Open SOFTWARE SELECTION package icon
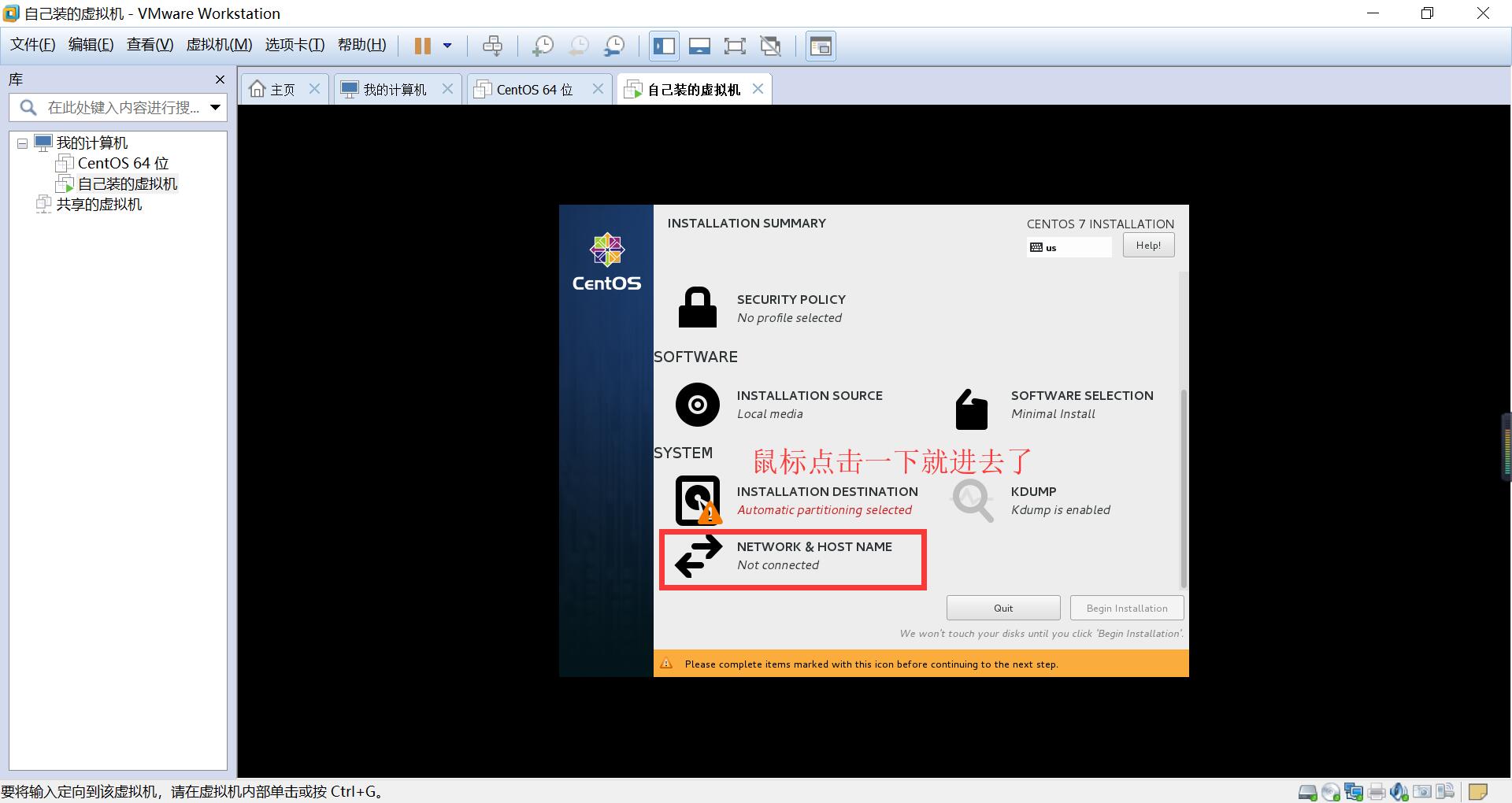Screen dimensions: 1512x803 971,409
